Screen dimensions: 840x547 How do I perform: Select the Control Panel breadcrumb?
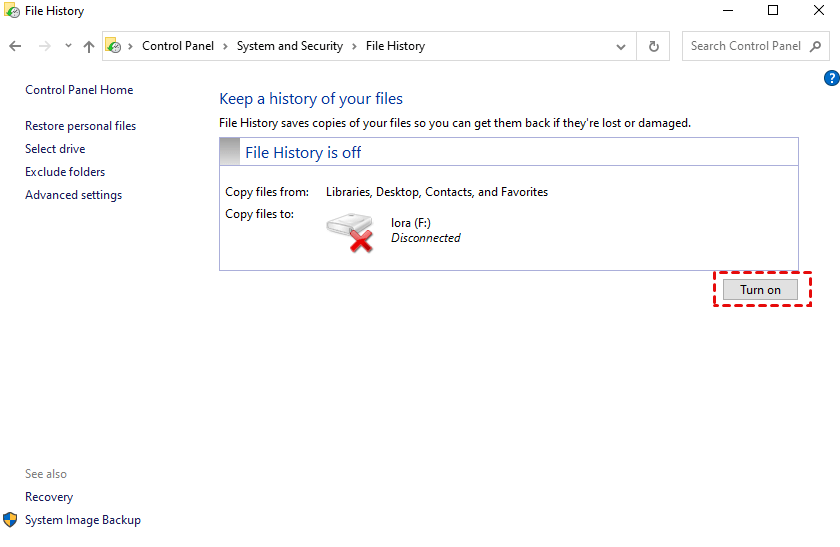tap(178, 46)
